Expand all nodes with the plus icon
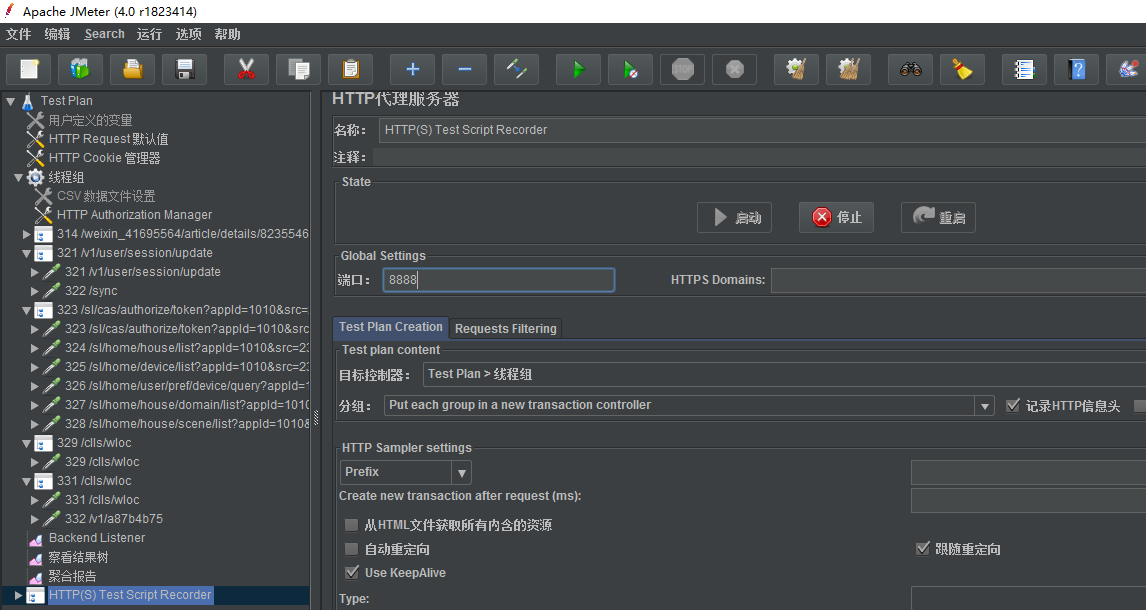 point(412,69)
